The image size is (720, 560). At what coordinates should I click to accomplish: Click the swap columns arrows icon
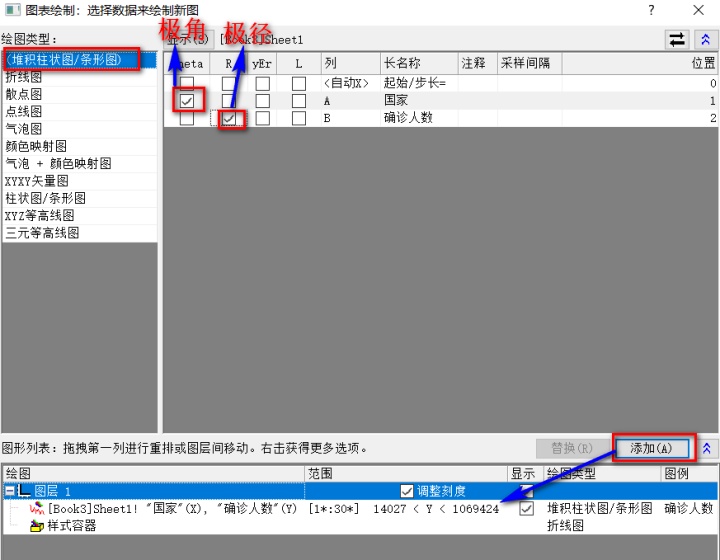point(677,40)
